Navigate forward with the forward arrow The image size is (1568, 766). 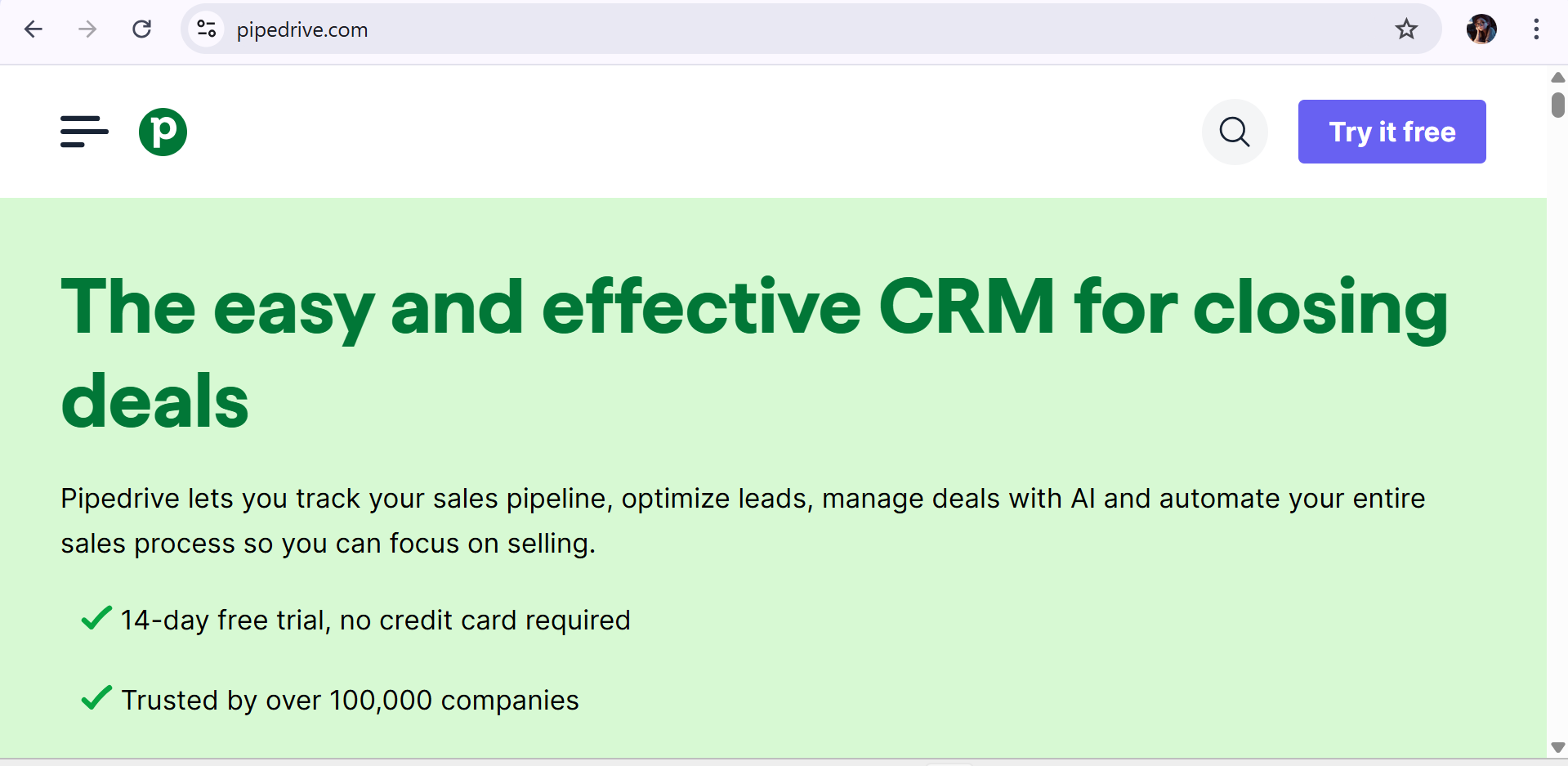(87, 29)
